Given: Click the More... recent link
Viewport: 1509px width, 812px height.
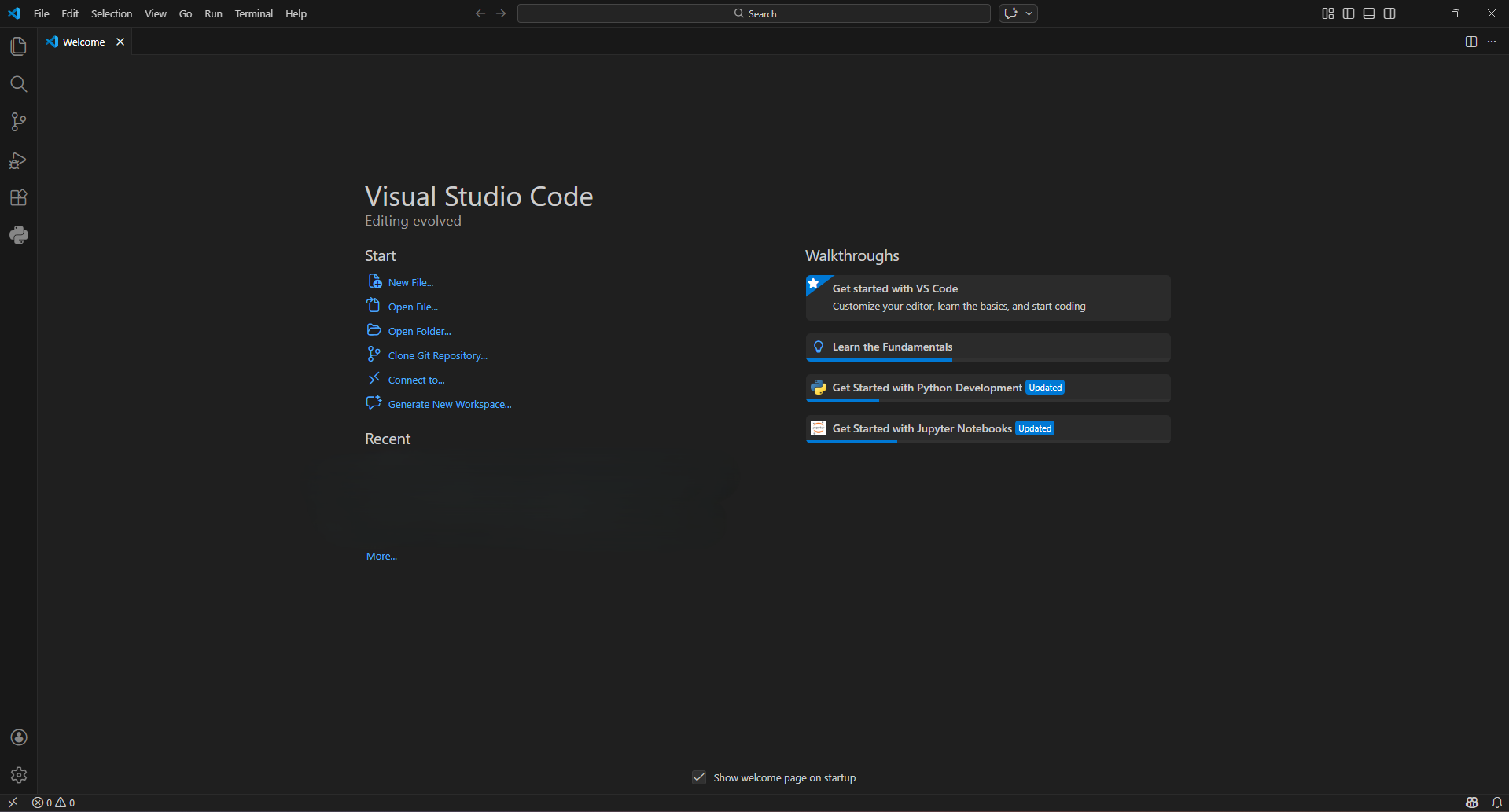Looking at the screenshot, I should point(381,556).
